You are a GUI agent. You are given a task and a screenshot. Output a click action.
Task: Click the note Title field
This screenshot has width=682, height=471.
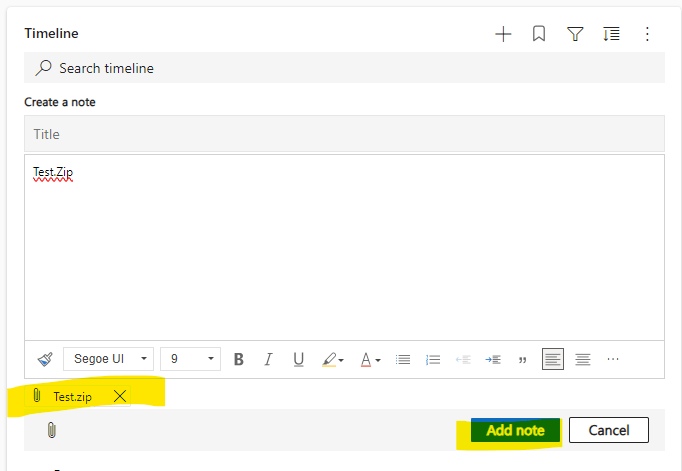344,134
